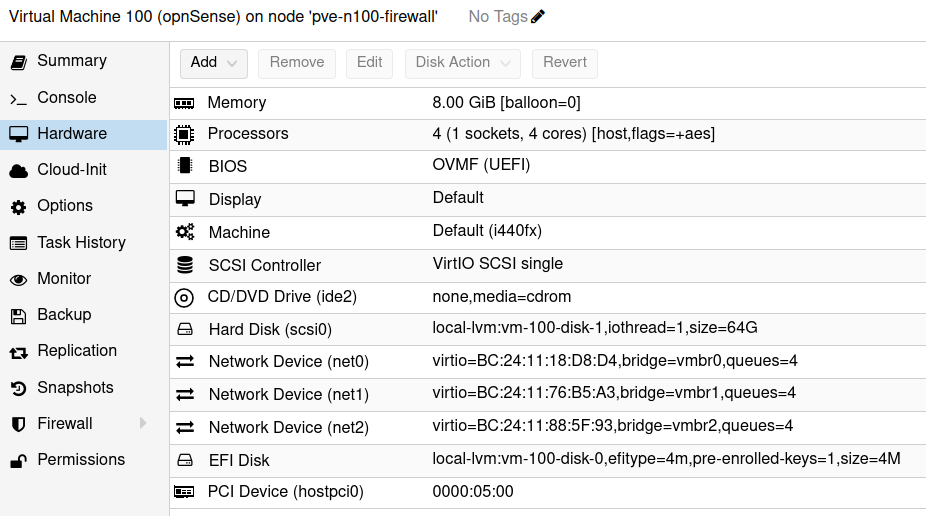Click the Remove button
The width and height of the screenshot is (926, 516).
[x=297, y=63]
